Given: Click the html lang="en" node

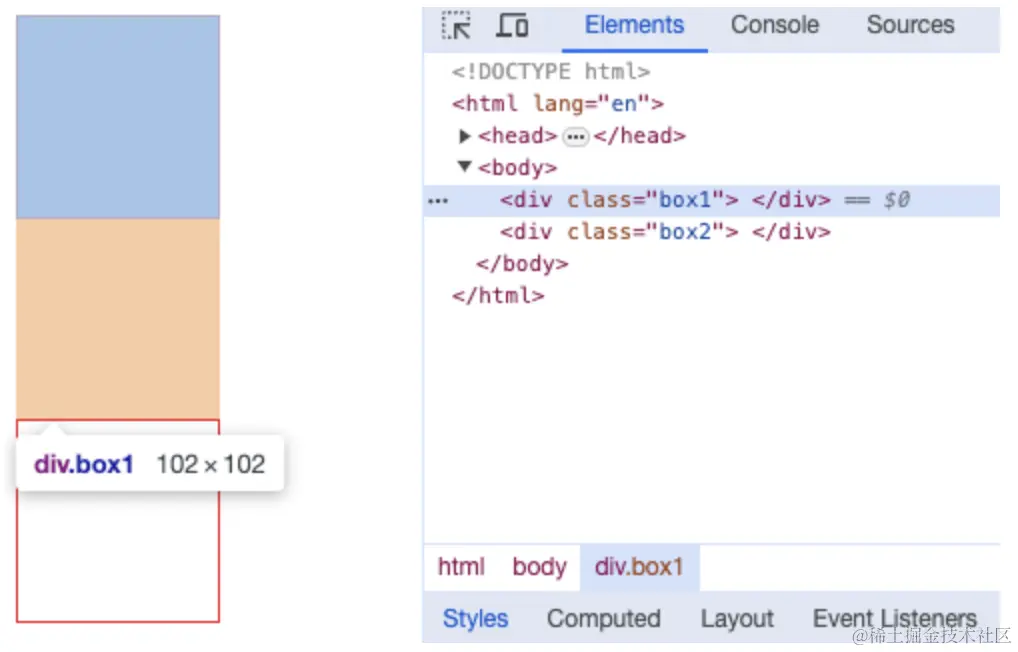Looking at the screenshot, I should tap(557, 104).
